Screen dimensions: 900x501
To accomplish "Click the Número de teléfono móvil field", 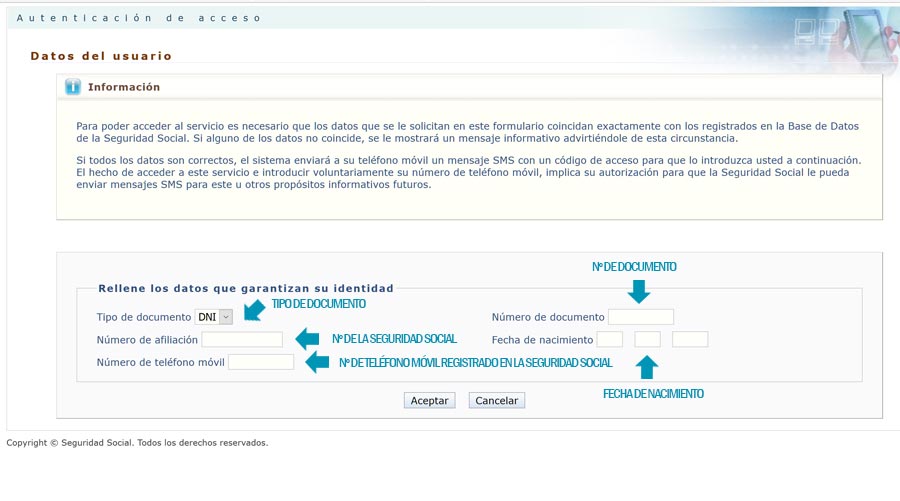I will tap(261, 362).
